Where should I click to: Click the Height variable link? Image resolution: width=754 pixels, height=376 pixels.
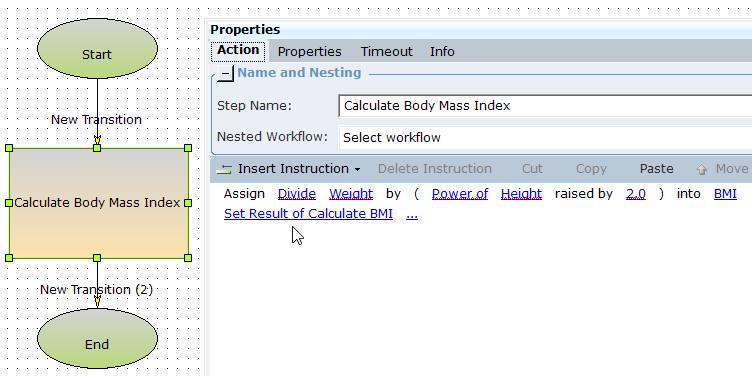pyautogui.click(x=521, y=194)
